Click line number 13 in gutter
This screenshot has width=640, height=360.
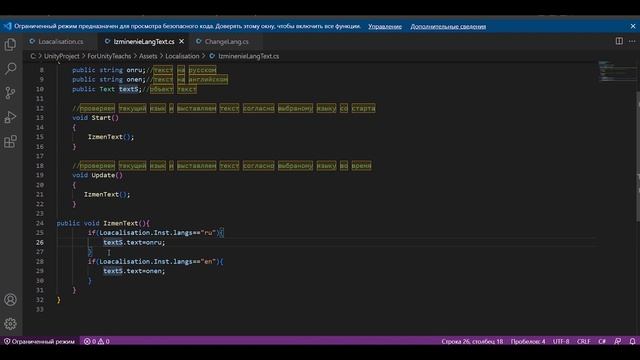coord(40,118)
